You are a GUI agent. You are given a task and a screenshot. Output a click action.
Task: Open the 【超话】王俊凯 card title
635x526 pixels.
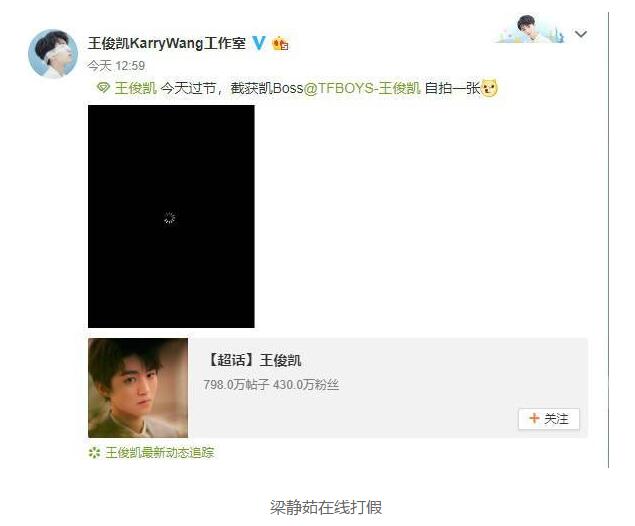pyautogui.click(x=254, y=360)
